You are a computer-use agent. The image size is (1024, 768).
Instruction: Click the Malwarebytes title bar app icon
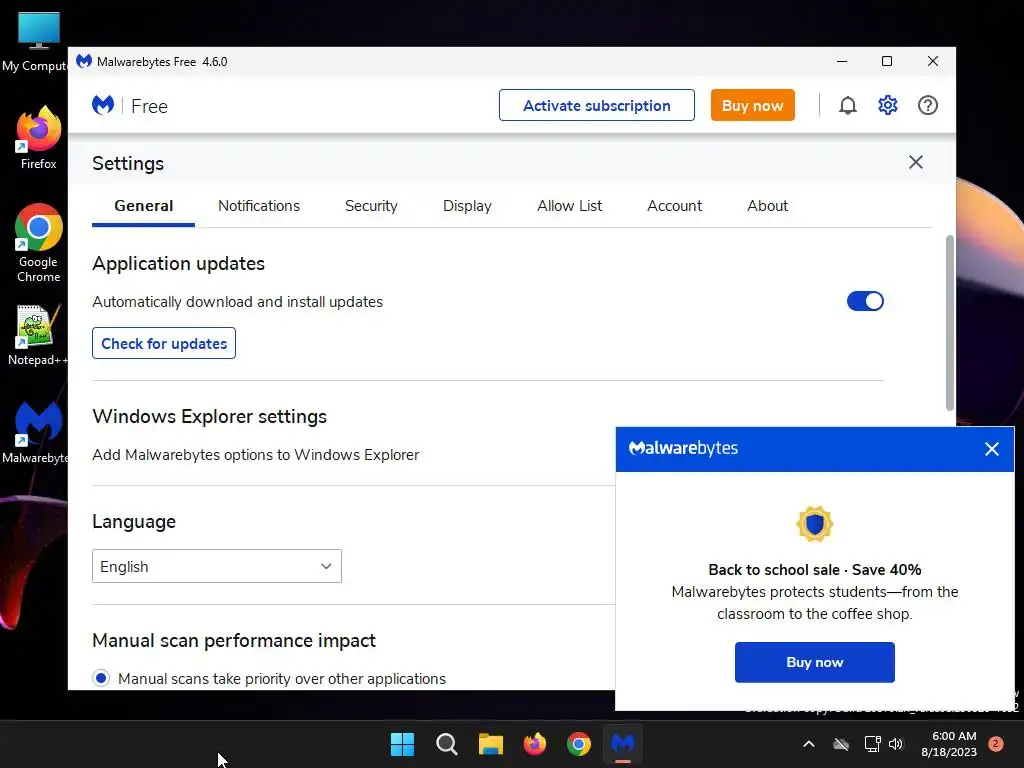(x=84, y=61)
